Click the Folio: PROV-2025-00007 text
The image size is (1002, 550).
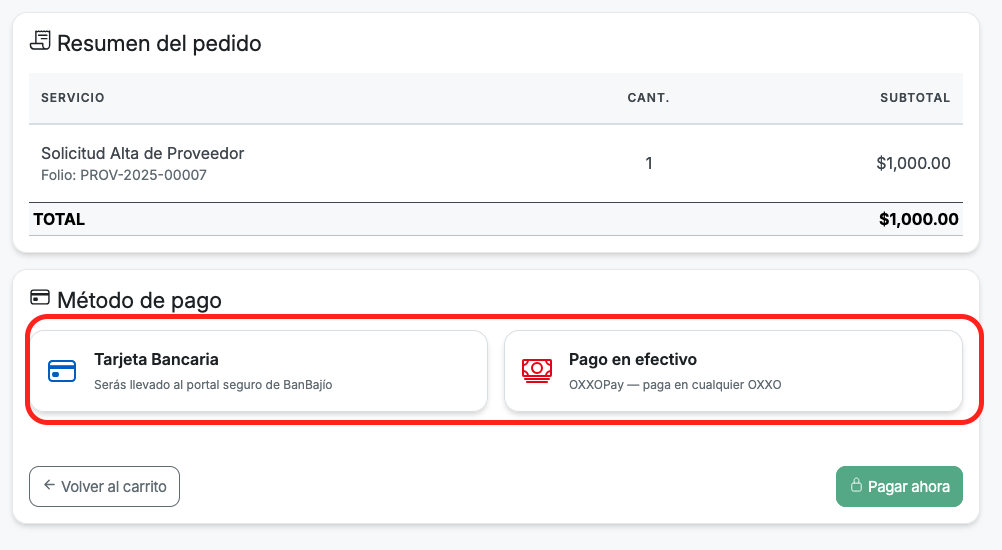click(x=124, y=175)
